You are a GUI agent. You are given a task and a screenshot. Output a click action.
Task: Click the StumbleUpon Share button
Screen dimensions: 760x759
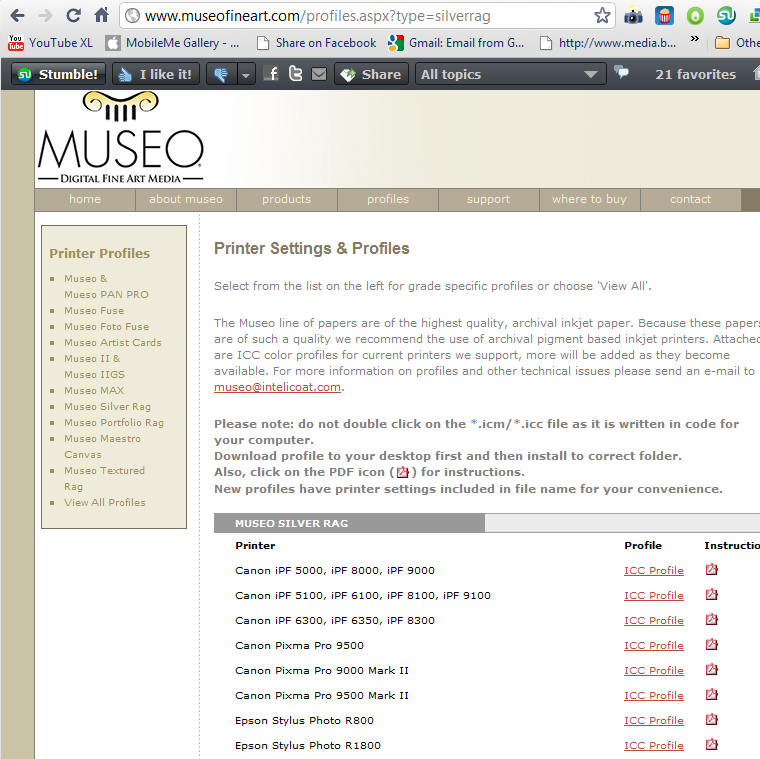[371, 74]
